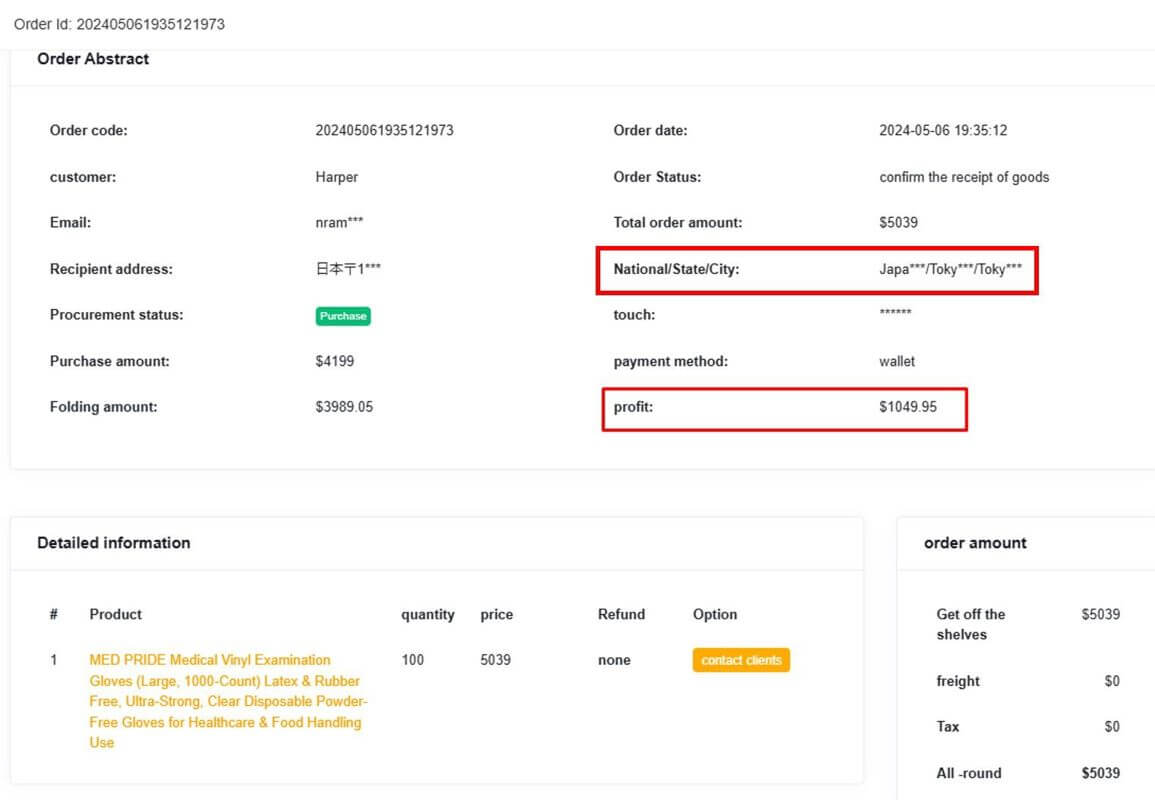Click the Detailed information section header
Image resolution: width=1155 pixels, height=800 pixels.
[x=113, y=542]
